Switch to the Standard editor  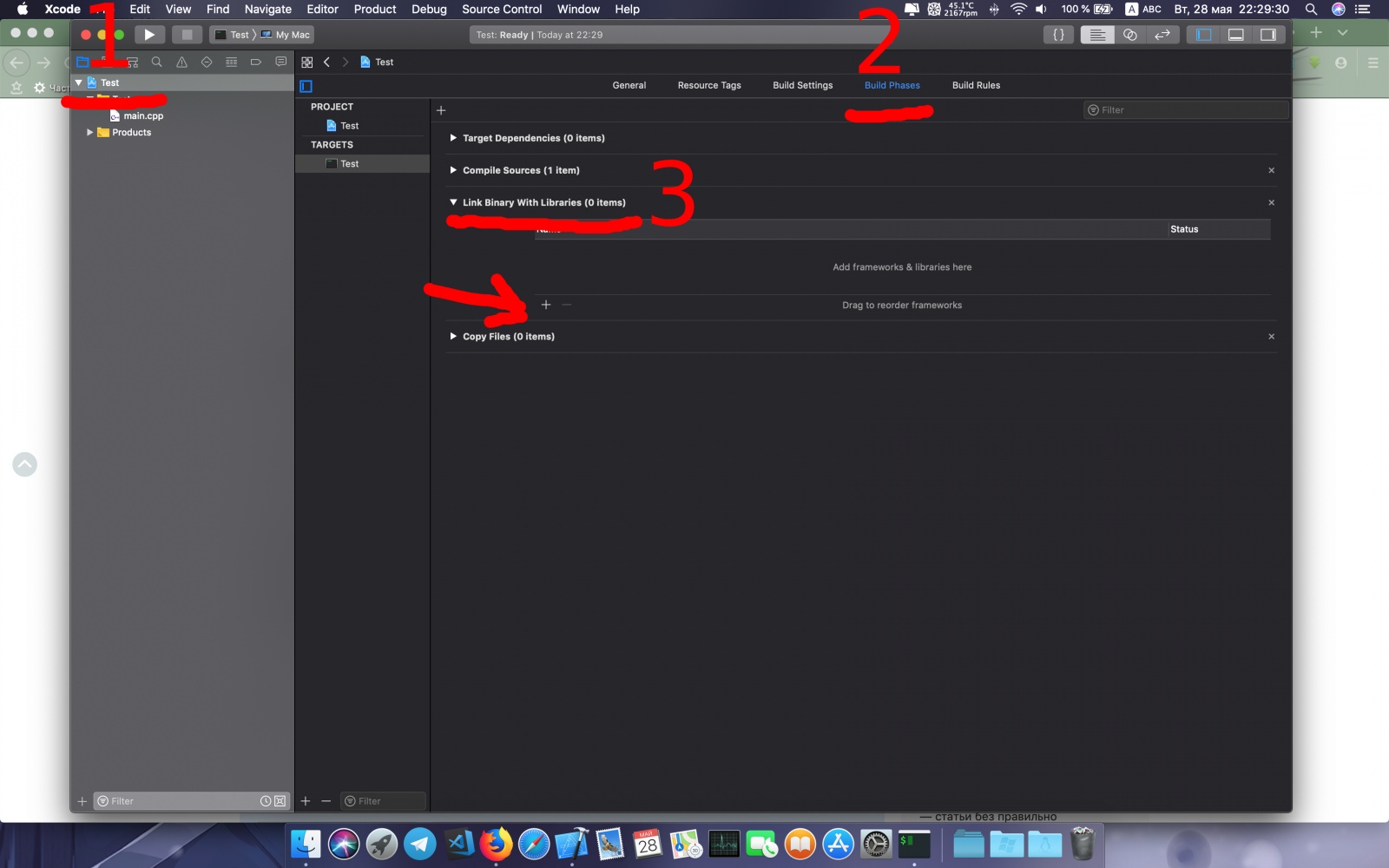tap(1097, 35)
